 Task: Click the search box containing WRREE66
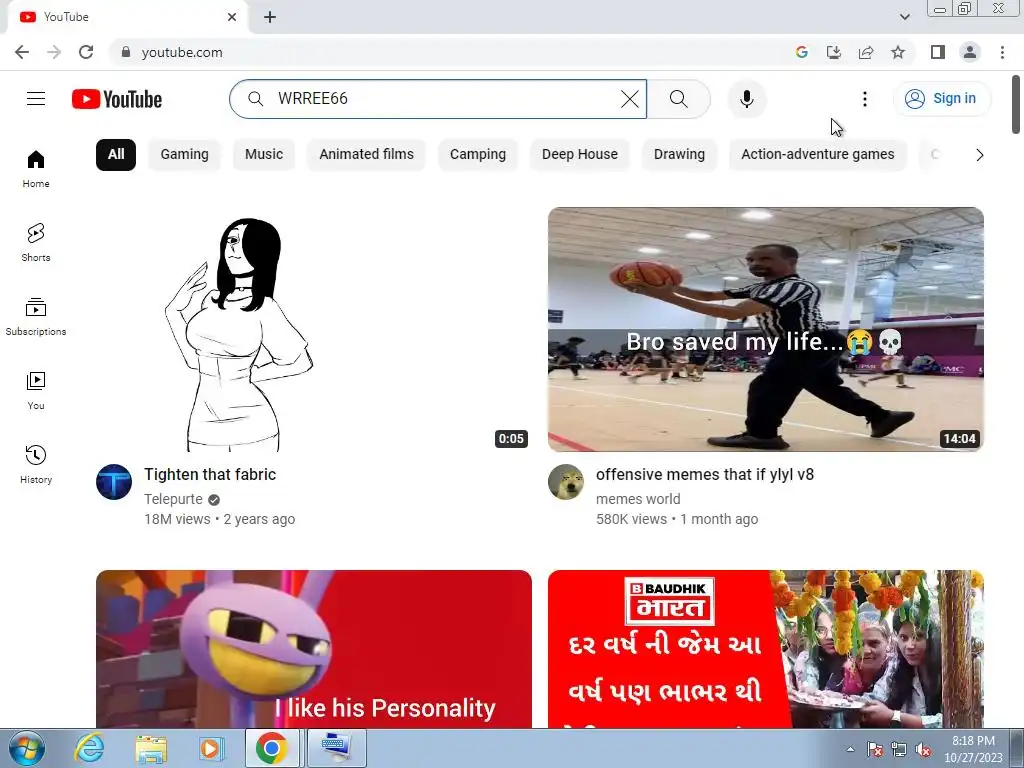pos(438,99)
